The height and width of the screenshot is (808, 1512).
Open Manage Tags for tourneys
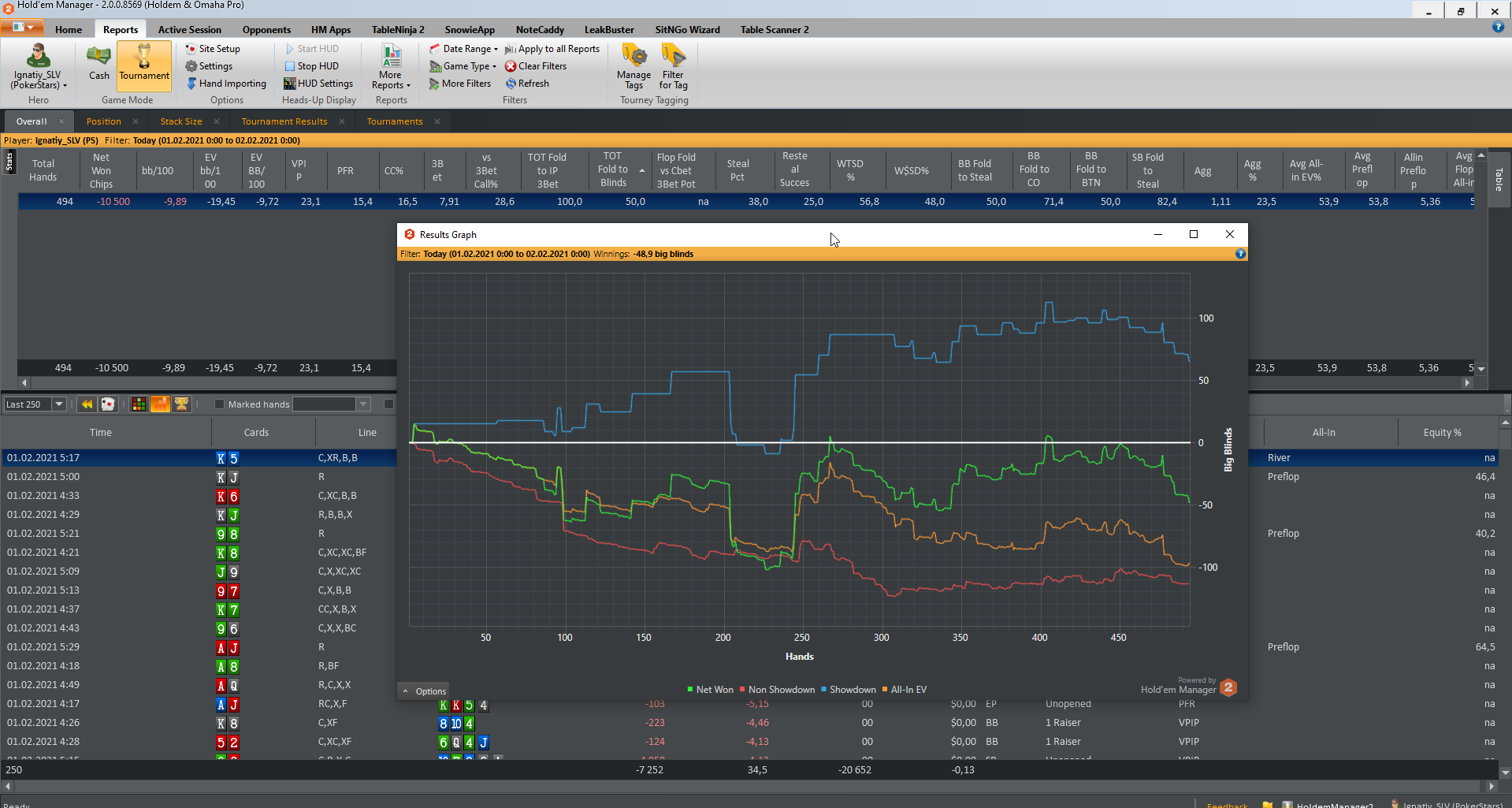pyautogui.click(x=634, y=67)
